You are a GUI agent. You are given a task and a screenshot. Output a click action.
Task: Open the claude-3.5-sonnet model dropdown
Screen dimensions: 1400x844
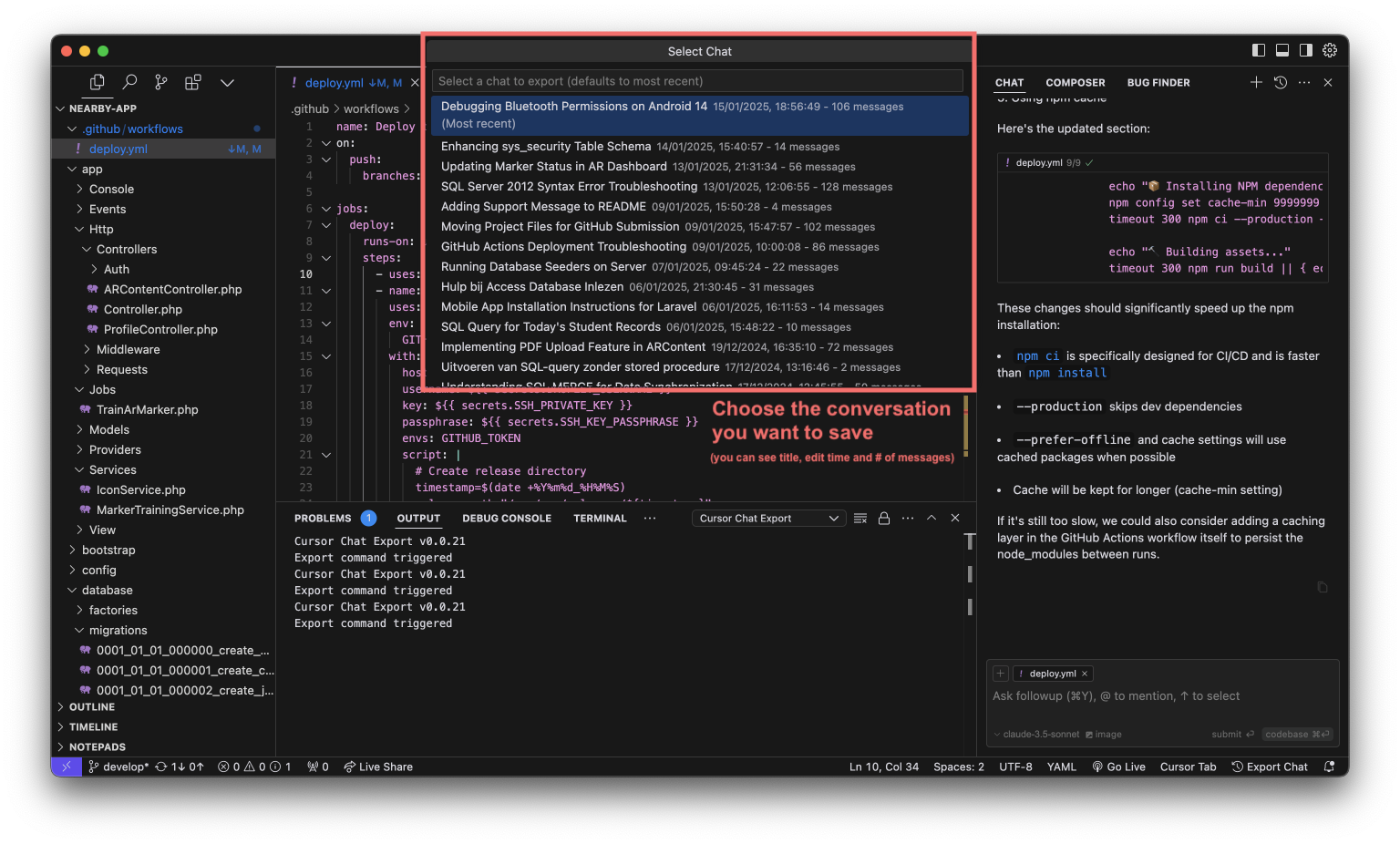(1036, 734)
